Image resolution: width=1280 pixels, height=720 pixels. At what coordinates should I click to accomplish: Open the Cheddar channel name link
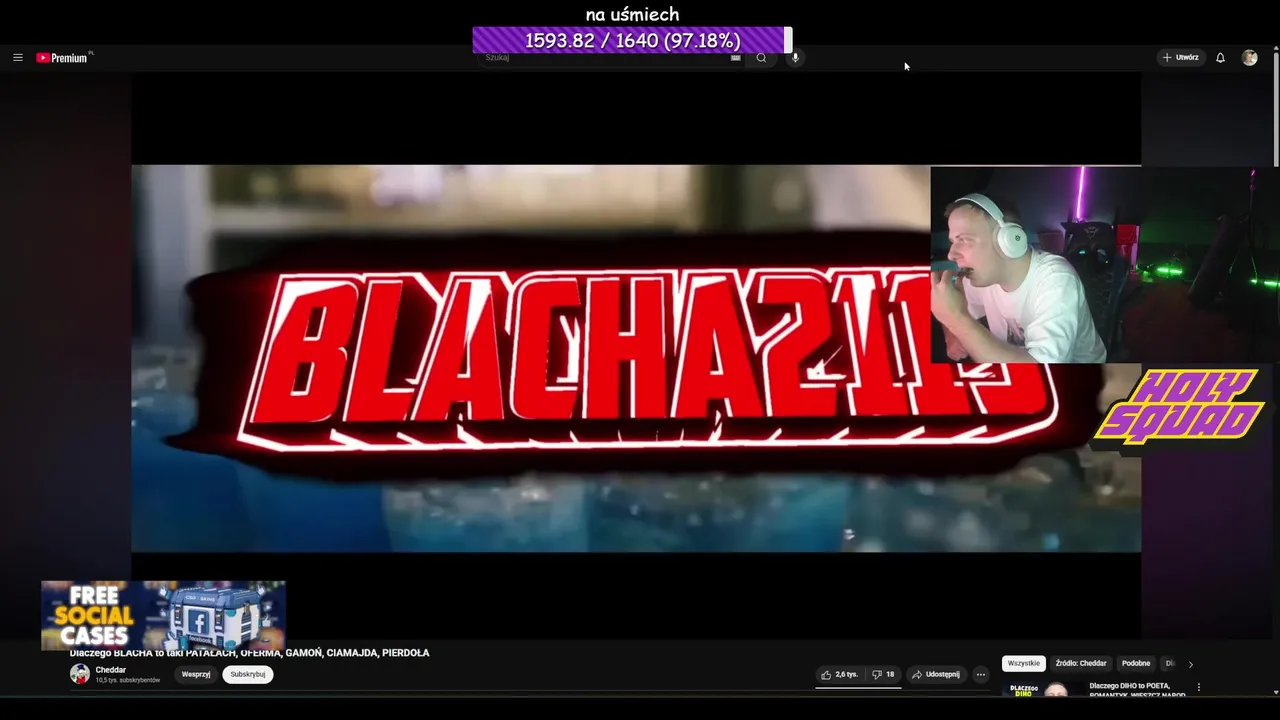111,670
